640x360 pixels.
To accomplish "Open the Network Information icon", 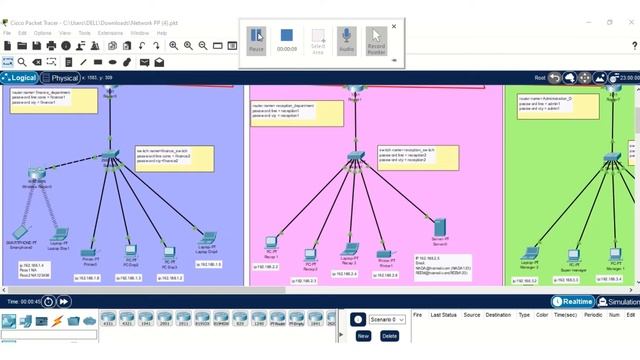I will tap(66, 46).
